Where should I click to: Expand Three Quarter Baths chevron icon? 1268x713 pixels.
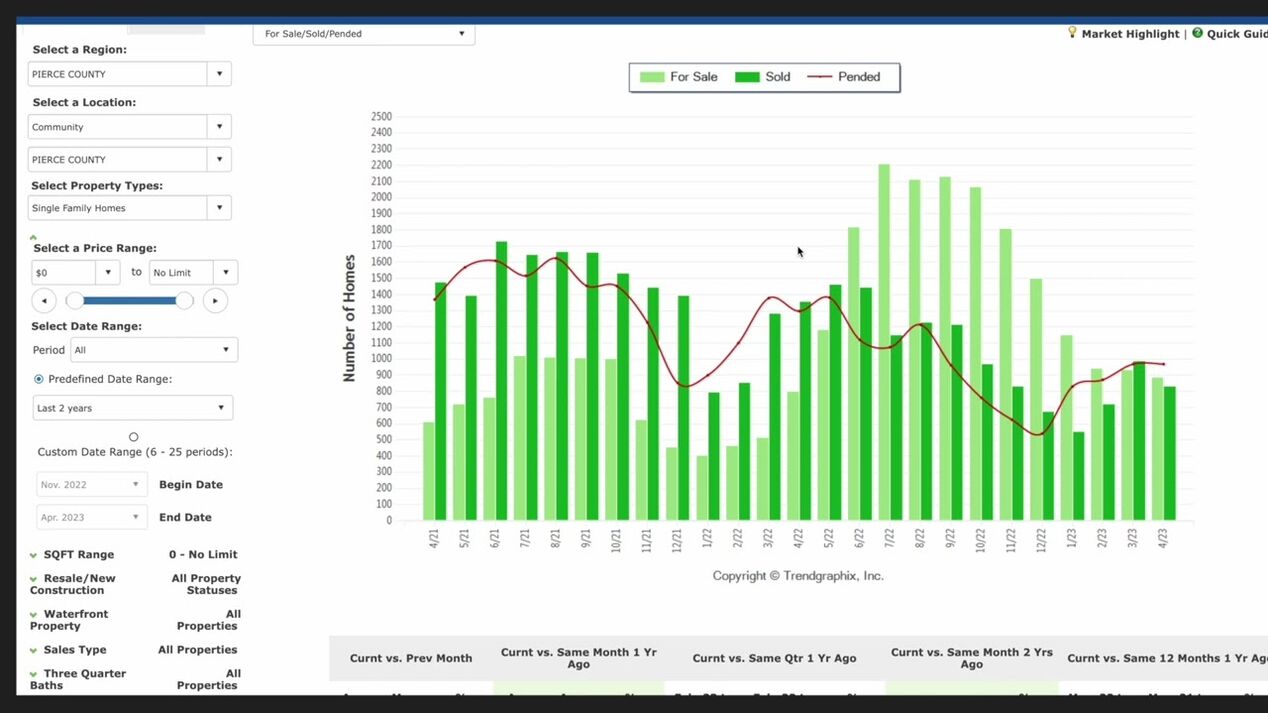coord(33,675)
